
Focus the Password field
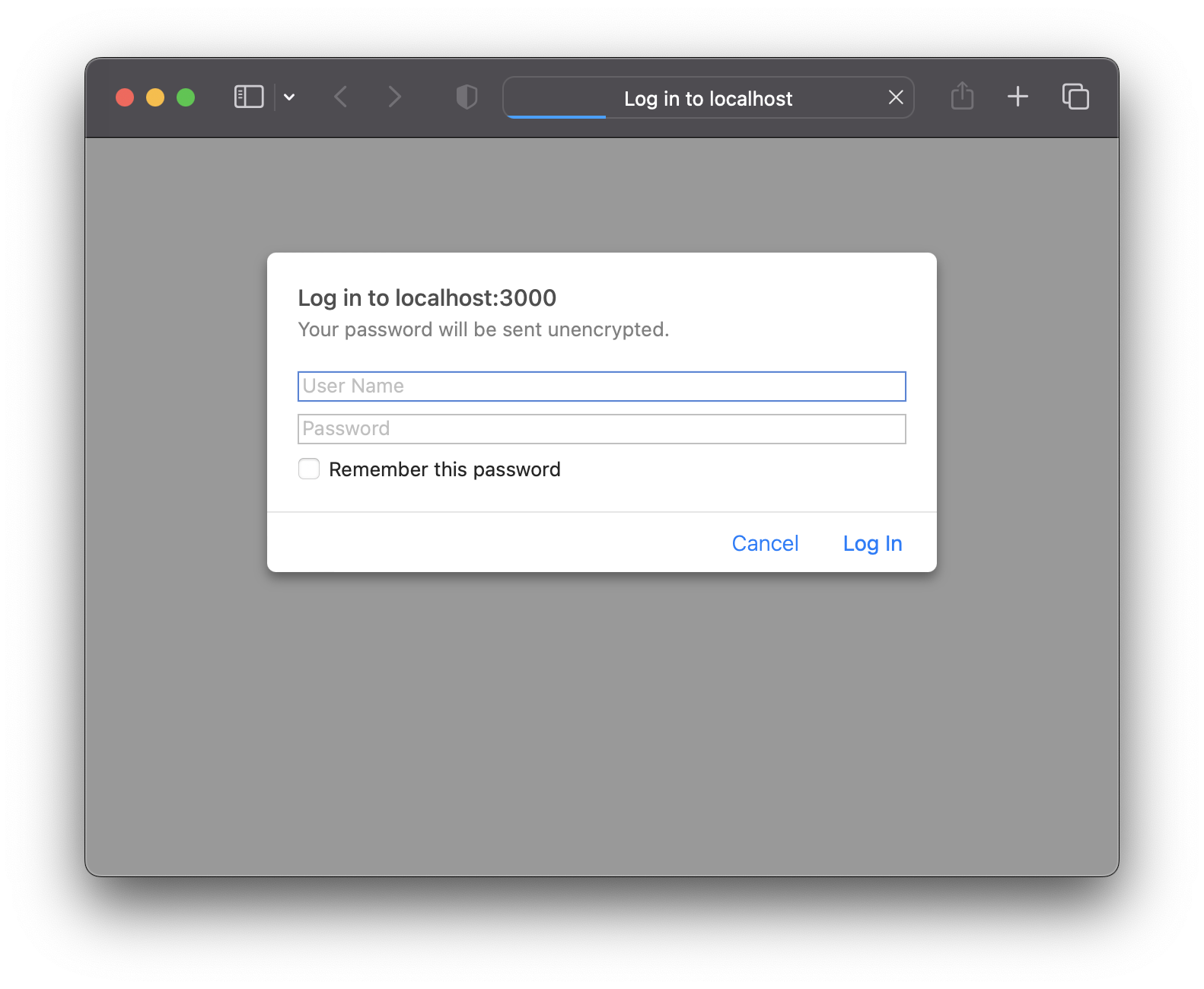(601, 429)
